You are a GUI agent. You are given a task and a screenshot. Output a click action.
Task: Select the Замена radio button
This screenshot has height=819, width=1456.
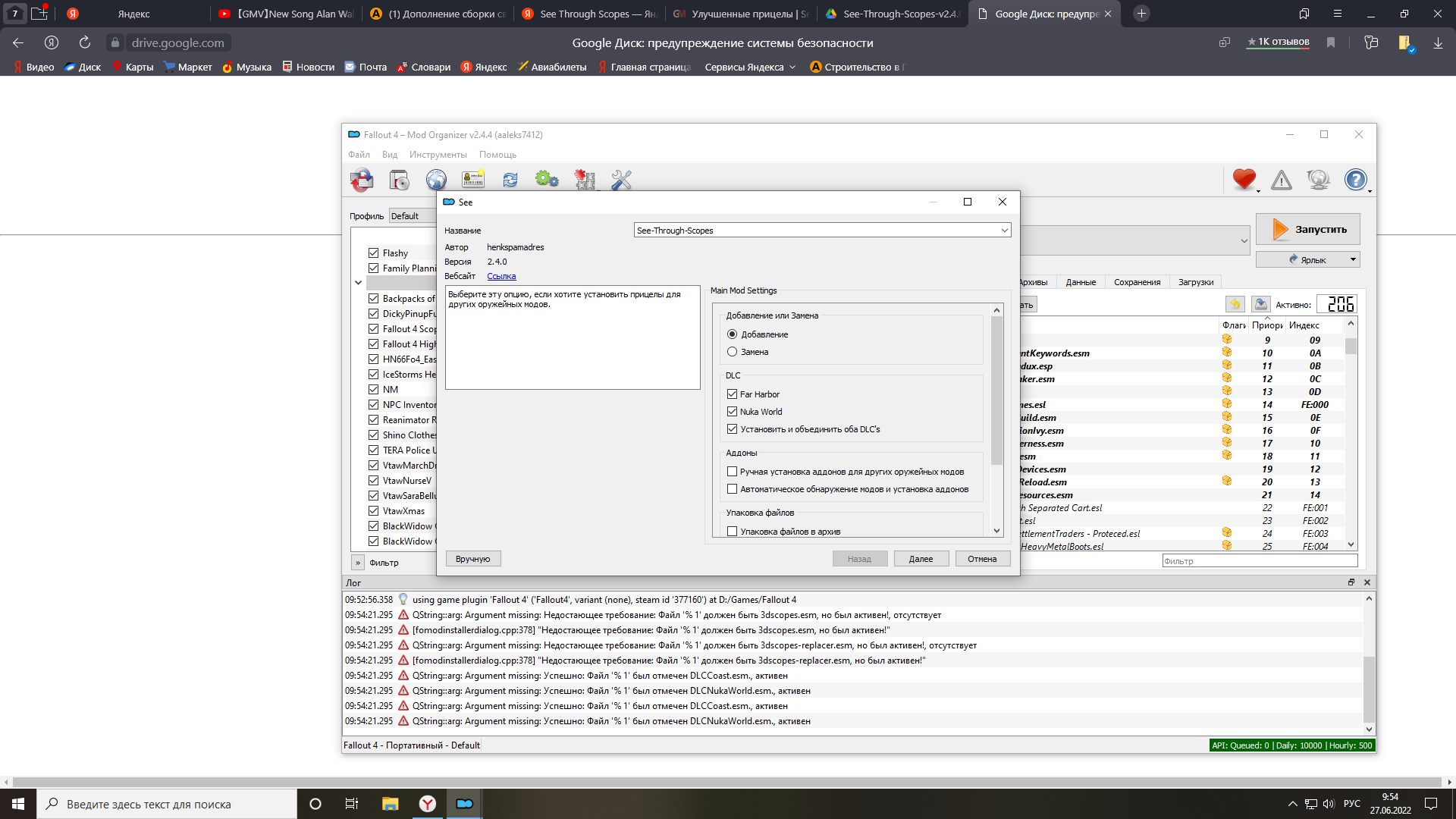(x=733, y=352)
